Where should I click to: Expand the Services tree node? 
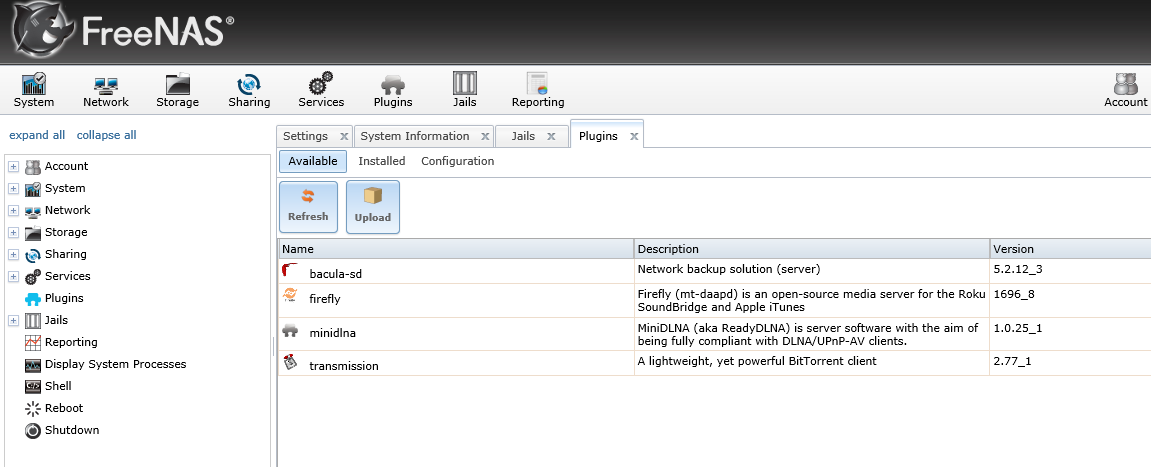point(13,277)
